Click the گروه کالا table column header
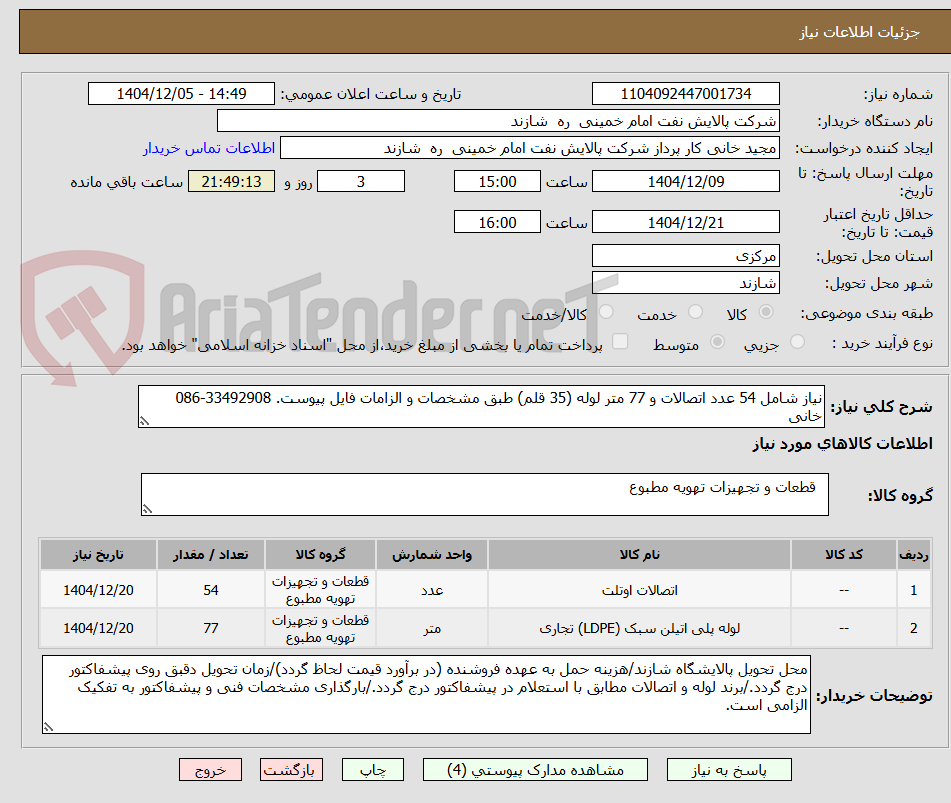 tap(320, 554)
